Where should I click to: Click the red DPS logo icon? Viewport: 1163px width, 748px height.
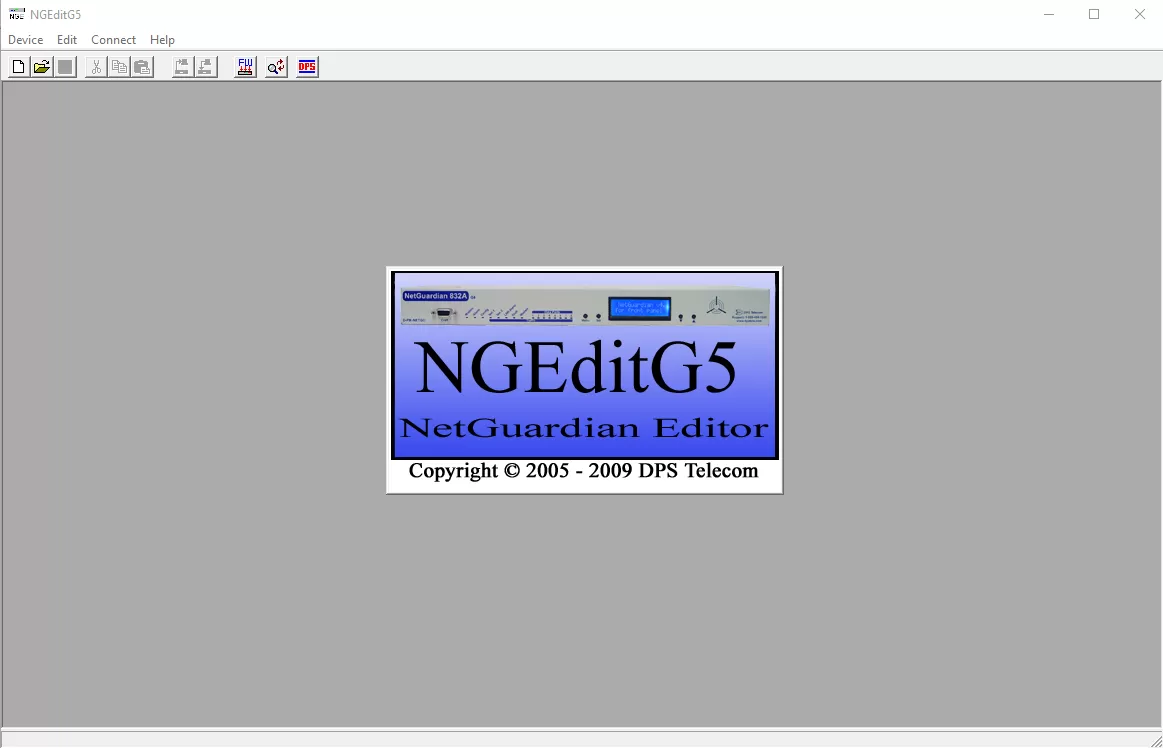coord(307,67)
